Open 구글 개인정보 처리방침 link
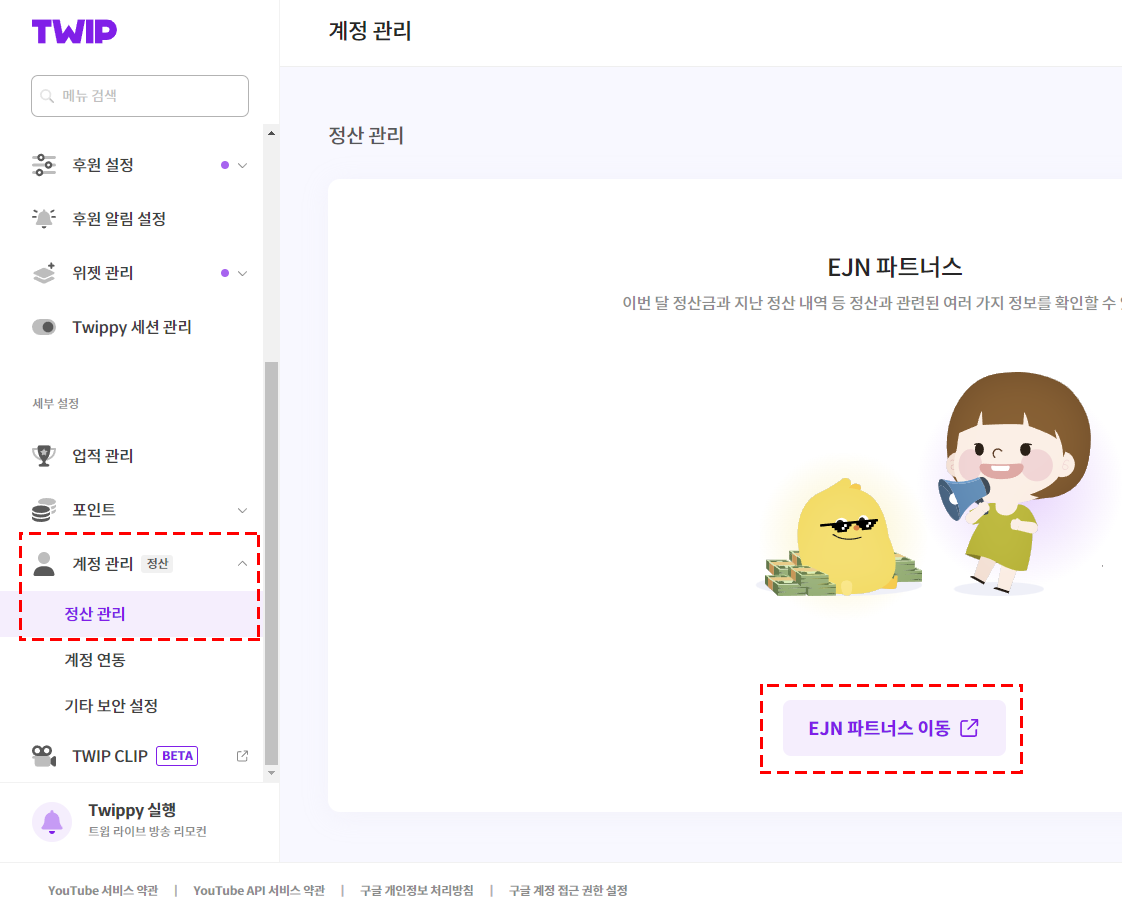 click(416, 890)
